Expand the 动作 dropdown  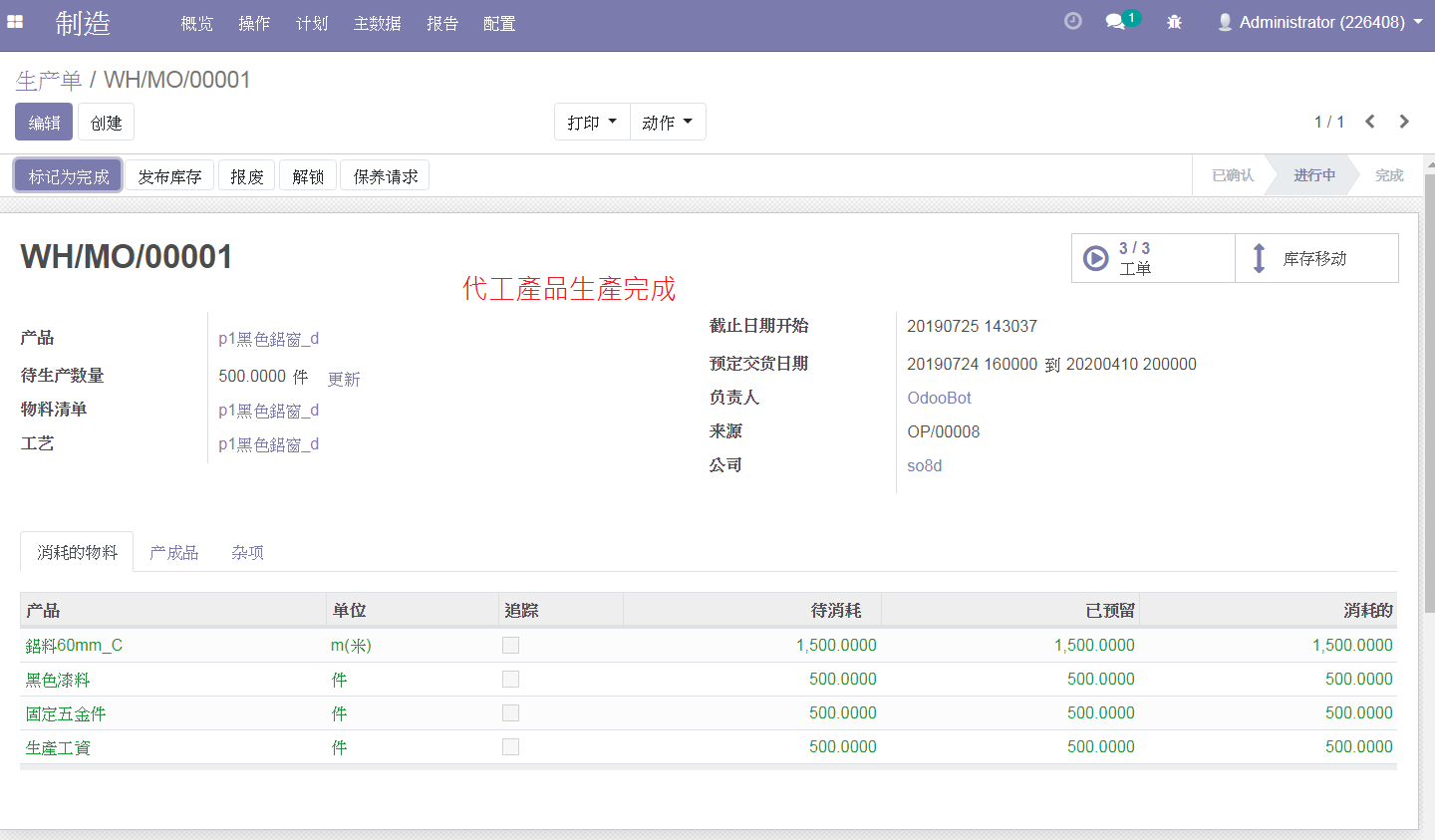(668, 122)
